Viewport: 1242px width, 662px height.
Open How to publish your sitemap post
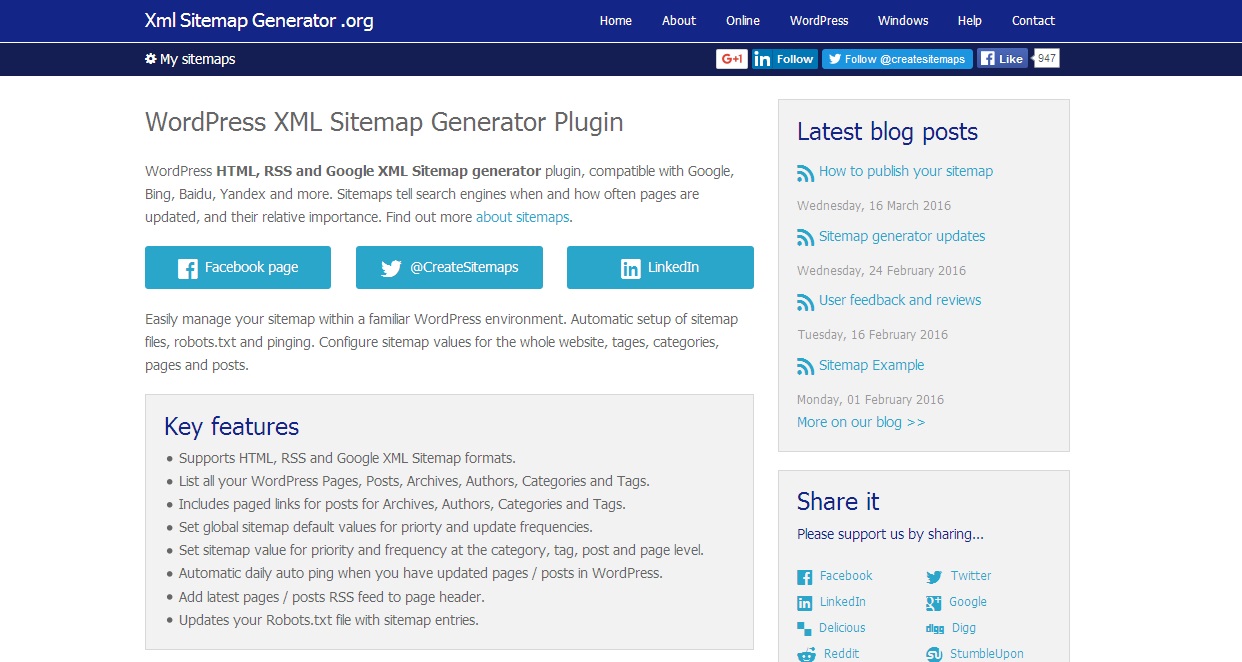[905, 171]
